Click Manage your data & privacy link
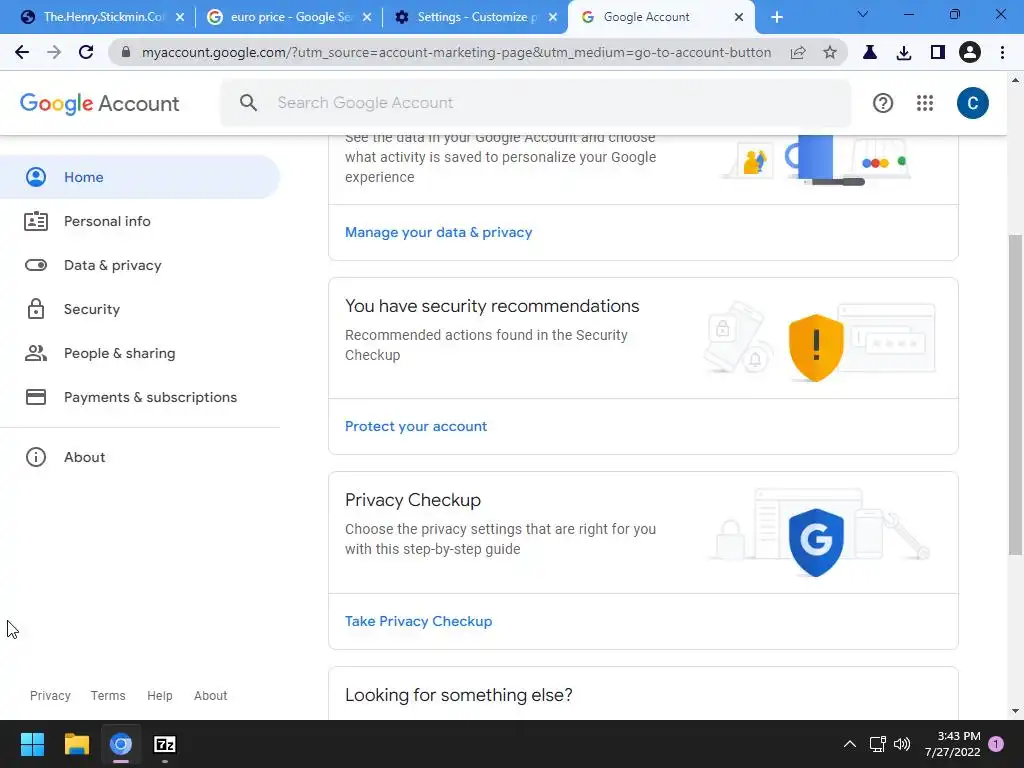Viewport: 1024px width, 768px height. [438, 232]
